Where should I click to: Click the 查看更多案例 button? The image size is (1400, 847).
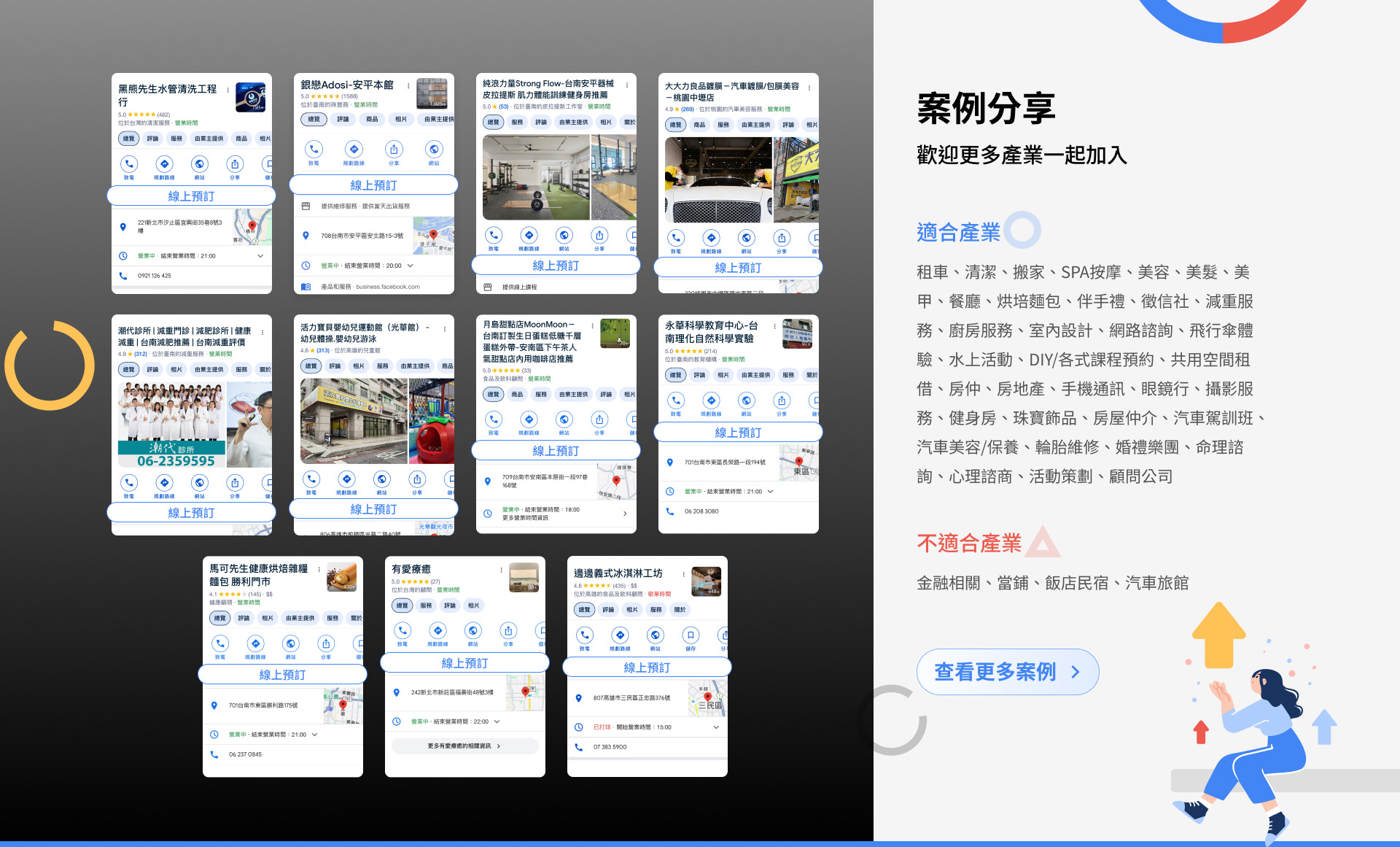(x=1007, y=672)
